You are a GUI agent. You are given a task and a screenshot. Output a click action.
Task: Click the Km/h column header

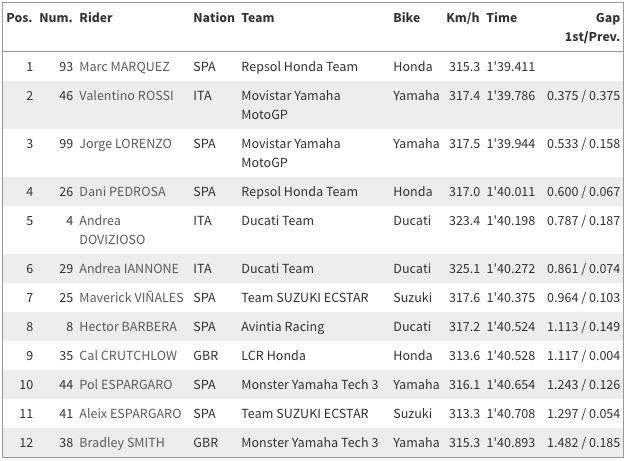pyautogui.click(x=463, y=18)
